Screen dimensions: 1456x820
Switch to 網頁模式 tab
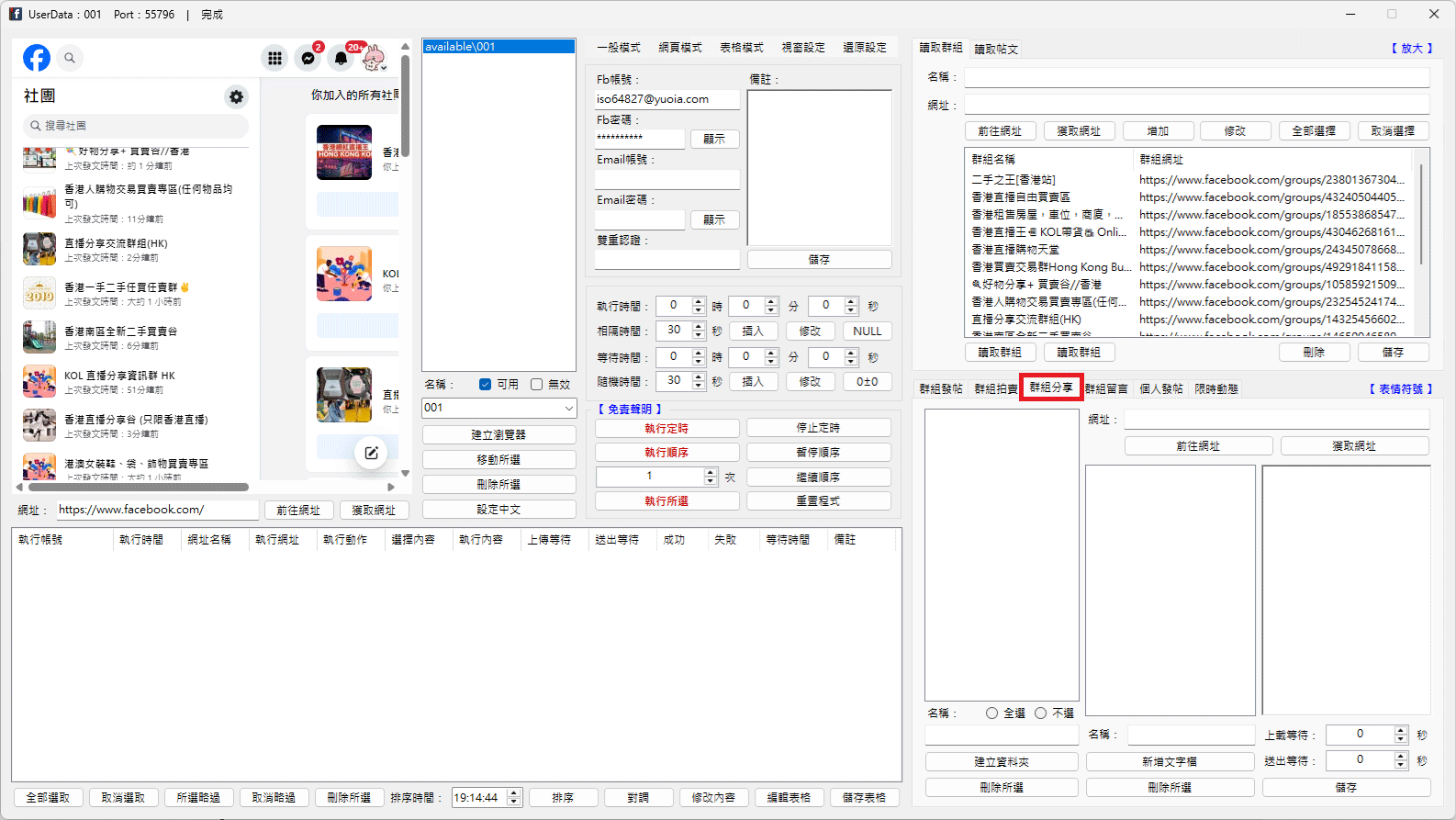click(x=680, y=48)
